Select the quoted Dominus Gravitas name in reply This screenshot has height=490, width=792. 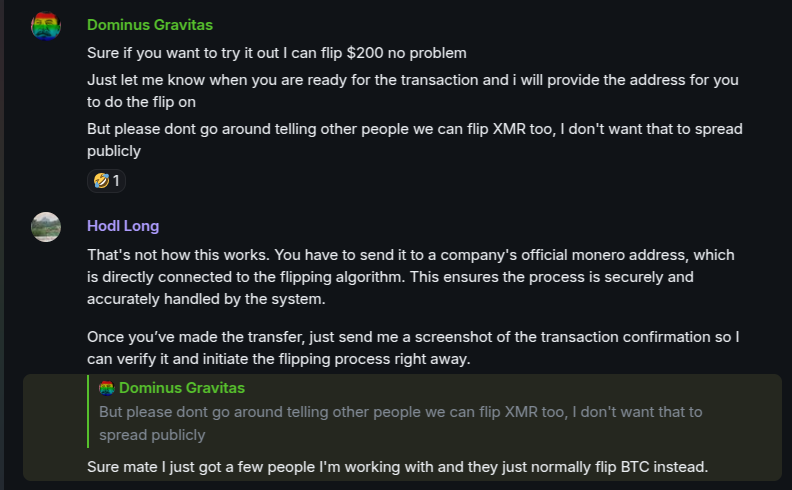coord(181,388)
